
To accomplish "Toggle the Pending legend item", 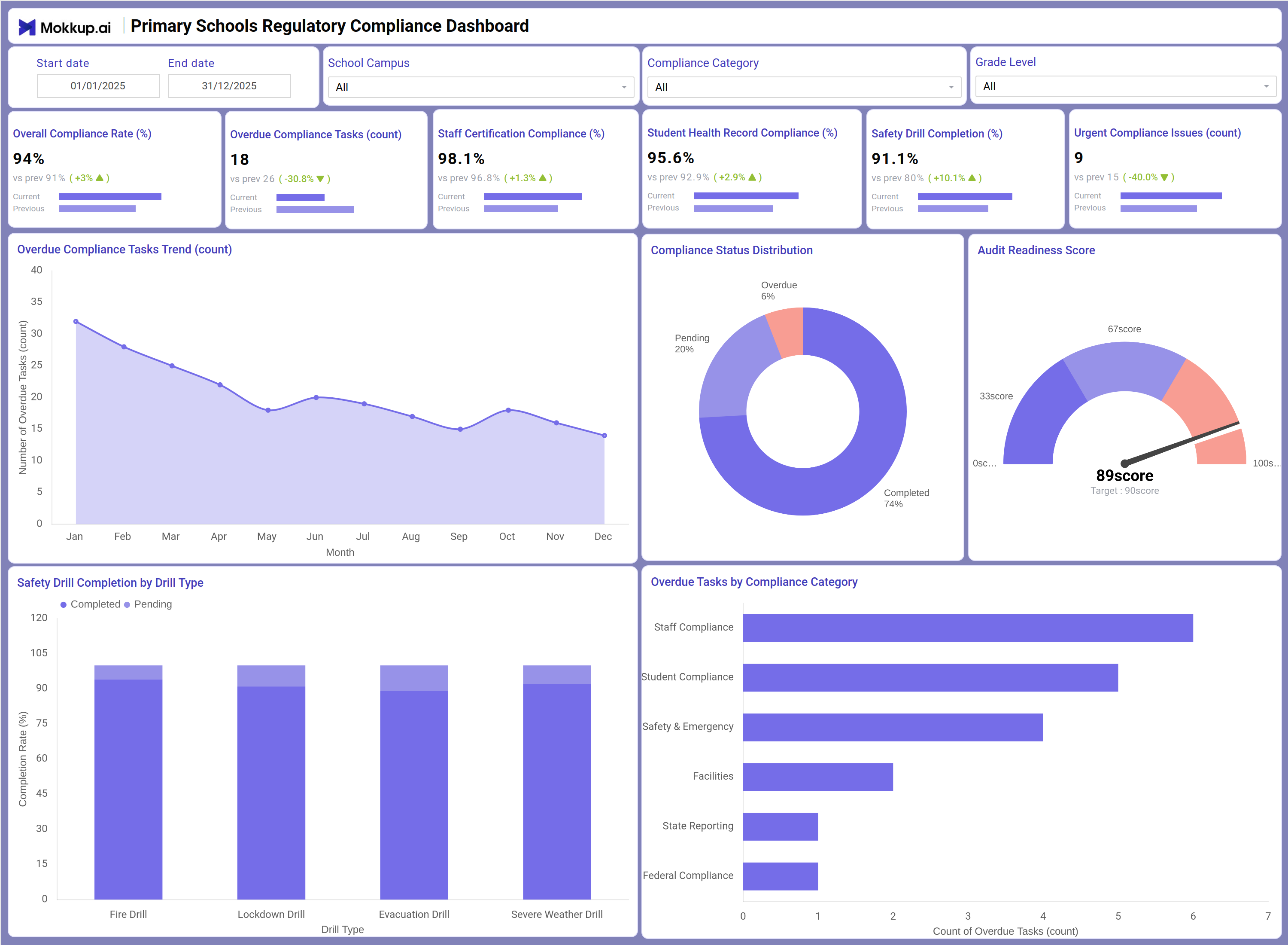I will [148, 604].
